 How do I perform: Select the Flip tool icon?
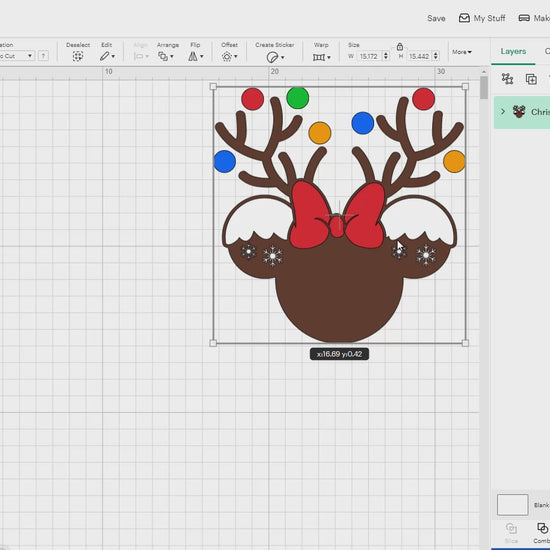(x=195, y=56)
